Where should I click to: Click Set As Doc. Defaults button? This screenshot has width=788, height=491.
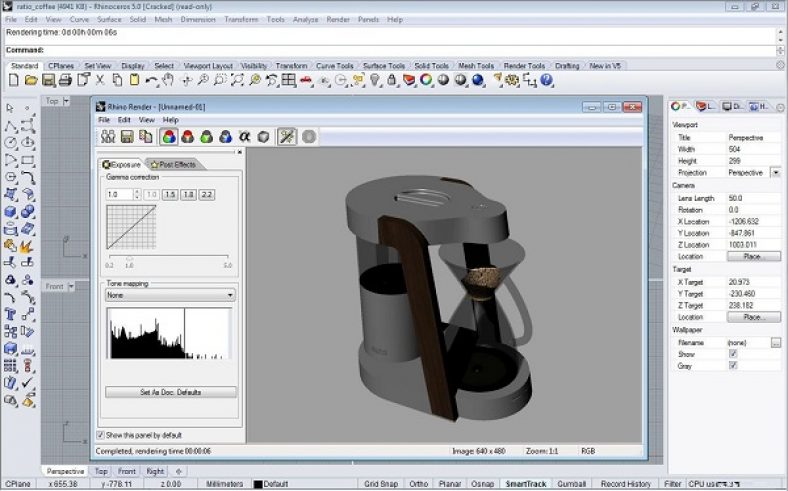coord(171,392)
